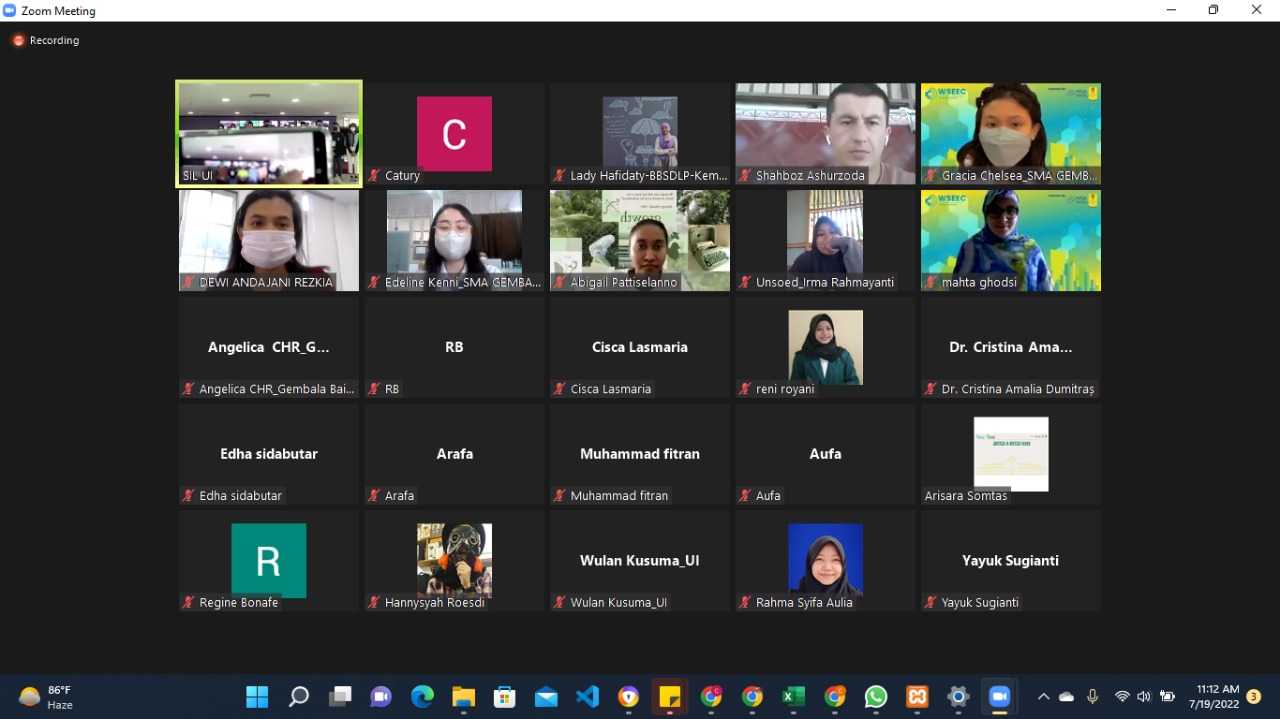1280x719 pixels.
Task: Open Microsoft Excel from the taskbar
Action: pos(793,697)
